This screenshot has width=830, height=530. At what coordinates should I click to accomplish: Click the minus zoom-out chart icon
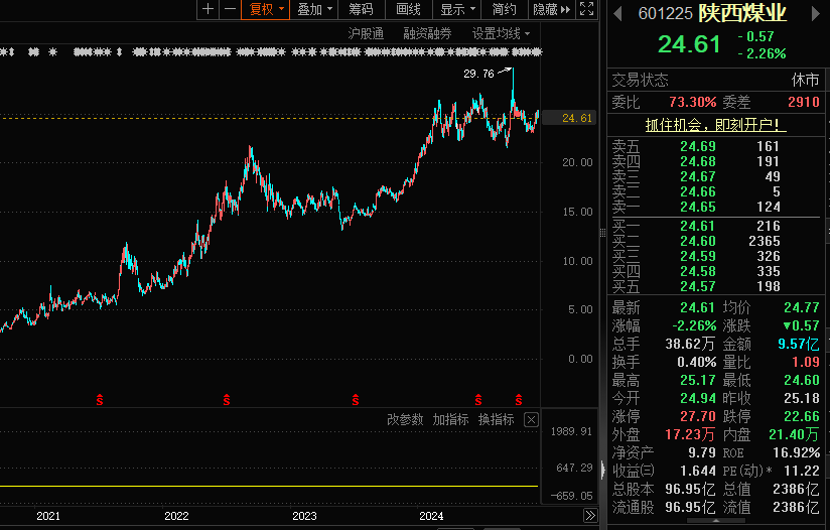click(x=230, y=9)
